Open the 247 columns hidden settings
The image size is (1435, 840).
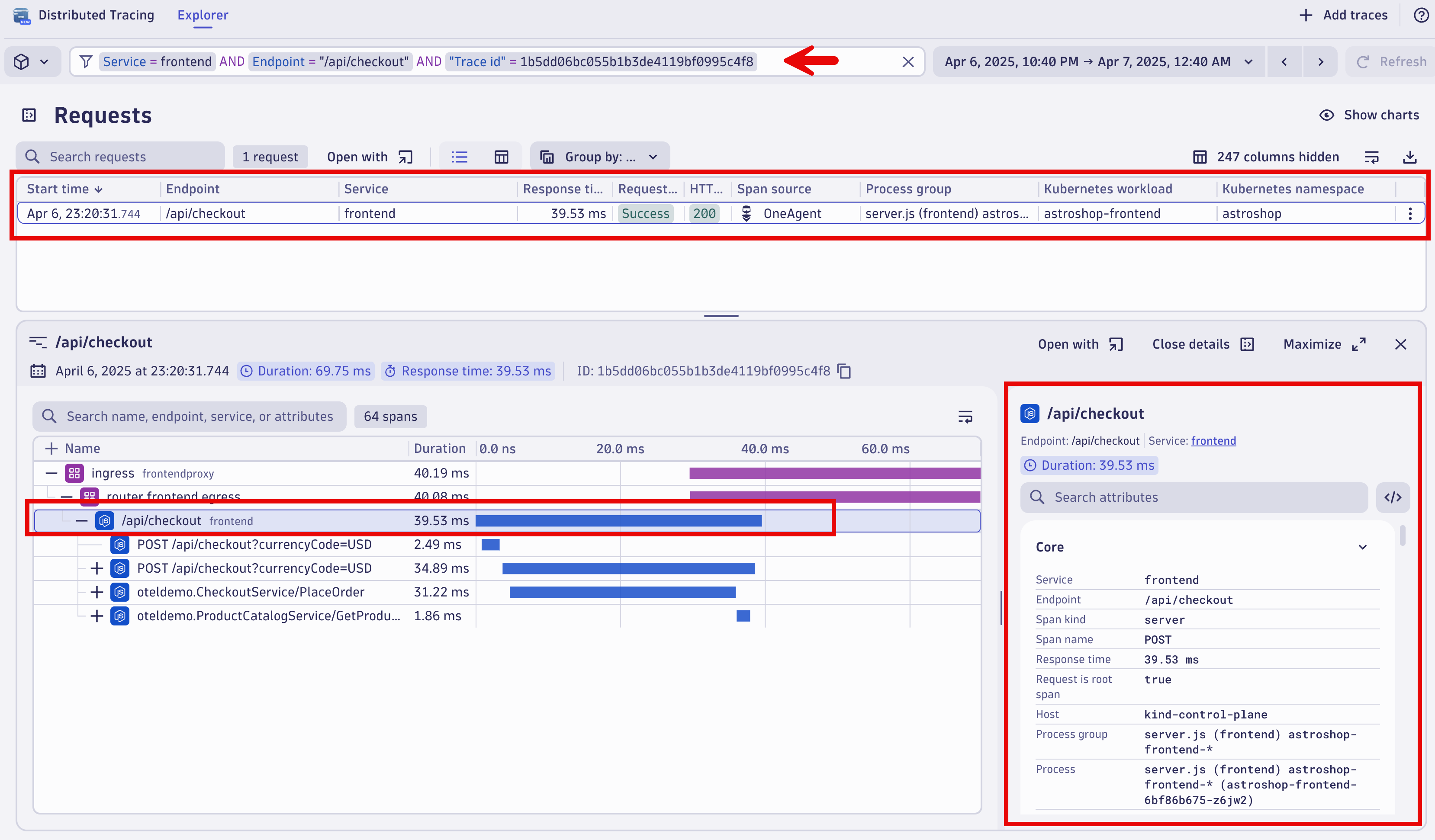point(1266,157)
